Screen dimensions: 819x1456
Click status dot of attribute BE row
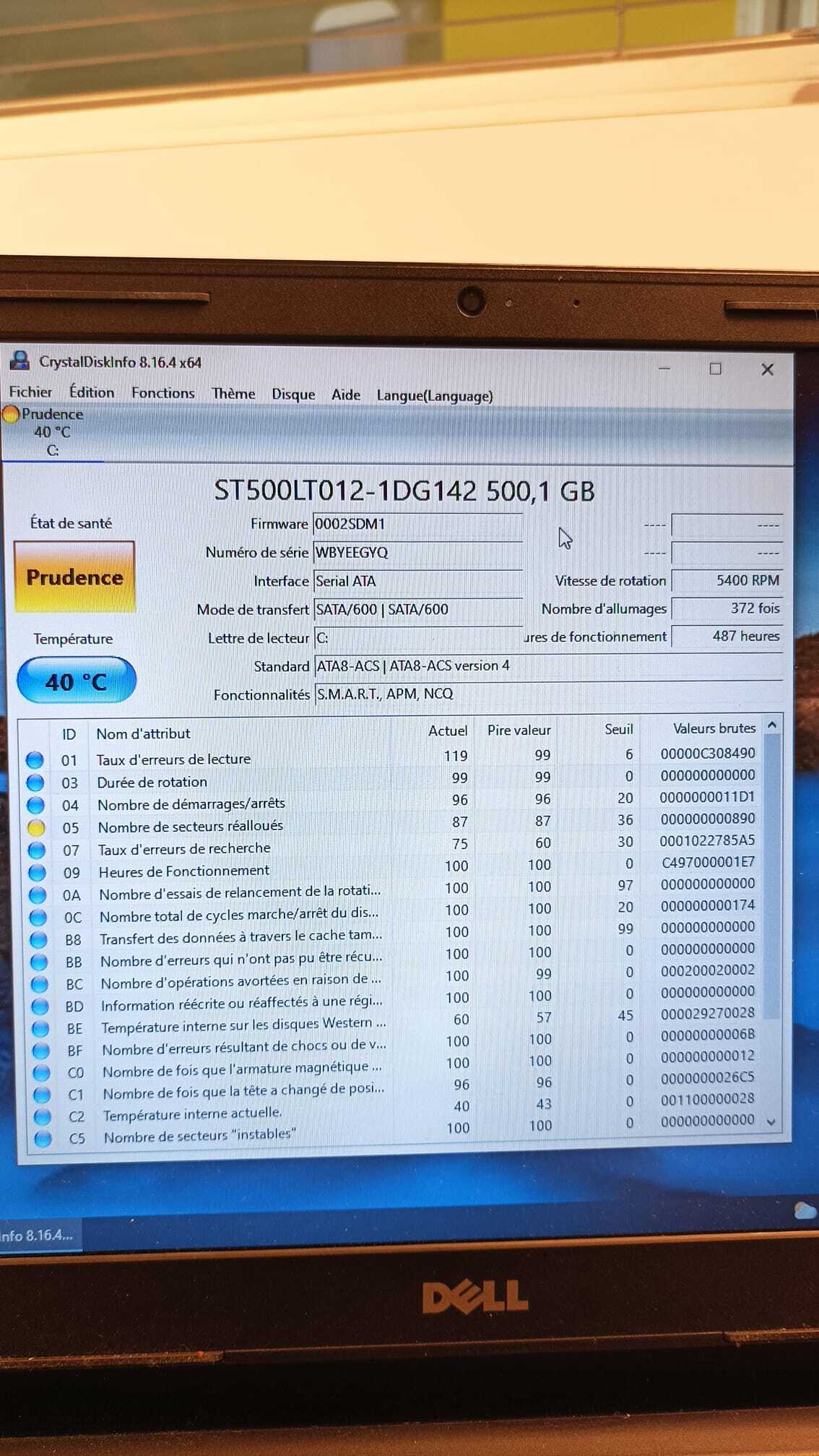[41, 1028]
